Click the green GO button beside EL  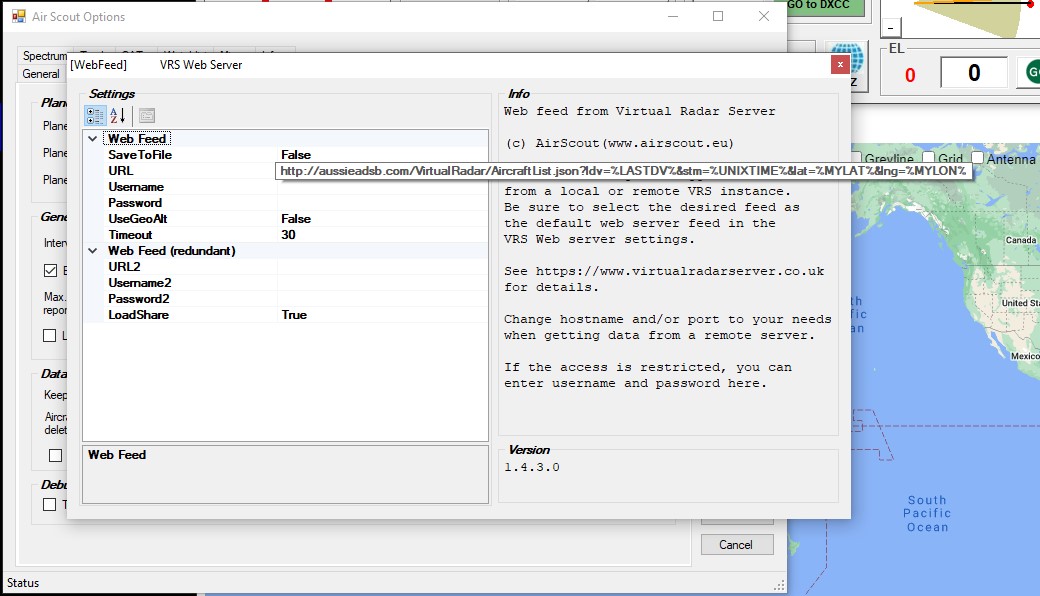pyautogui.click(x=1029, y=73)
